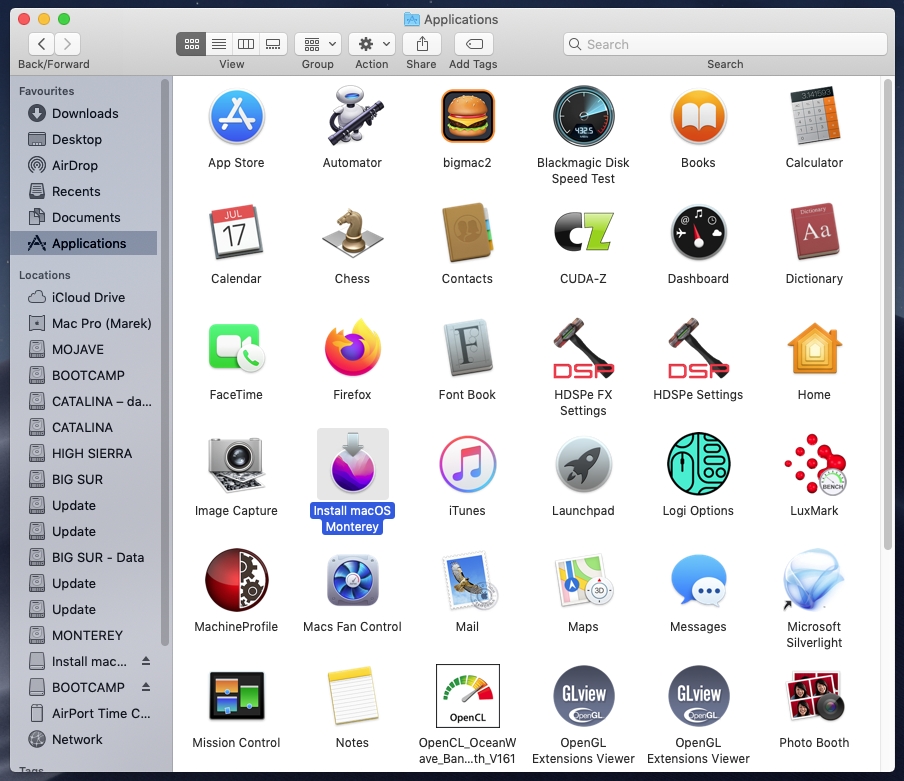Screen dimensions: 904x781
Task: Open the MOJAVE volume
Action: point(84,349)
